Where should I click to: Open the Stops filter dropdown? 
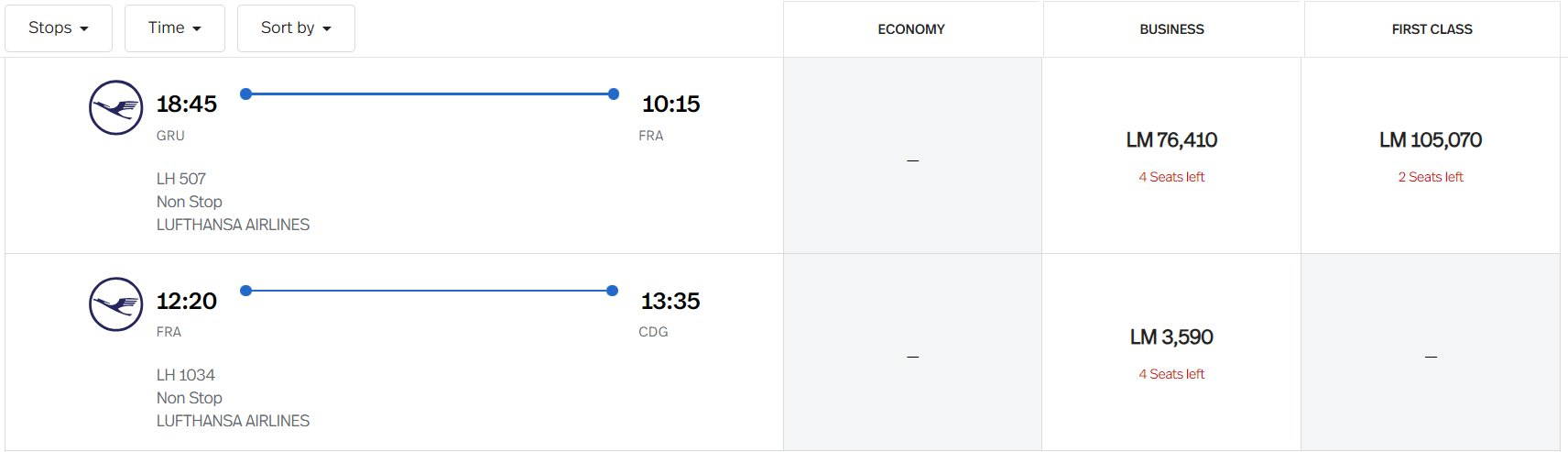pyautogui.click(x=59, y=28)
